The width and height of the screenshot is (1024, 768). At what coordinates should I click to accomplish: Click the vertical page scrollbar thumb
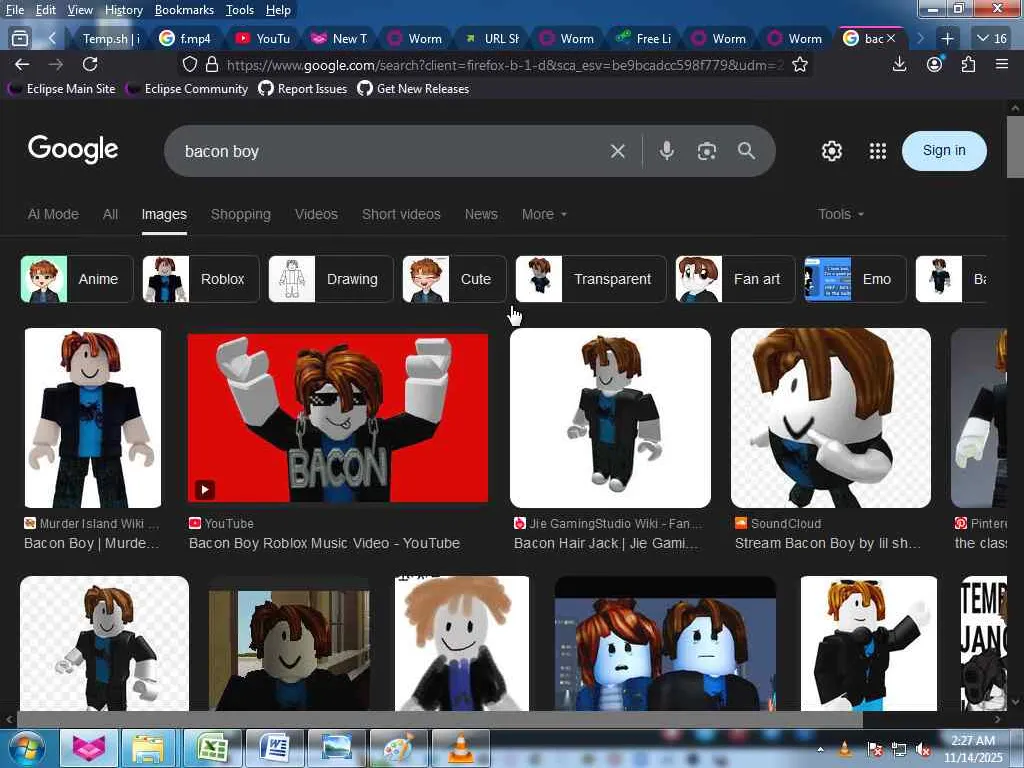[x=1015, y=147]
